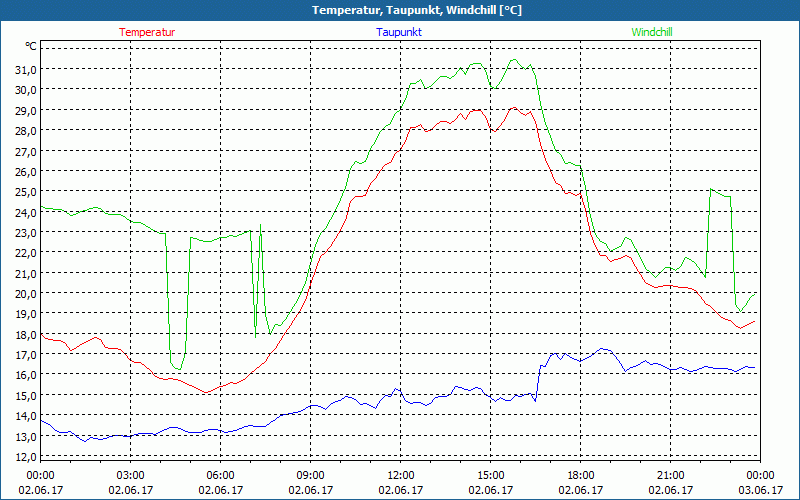This screenshot has width=800, height=500.
Task: Click the 21,0 y-axis value
Action: click(x=26, y=273)
